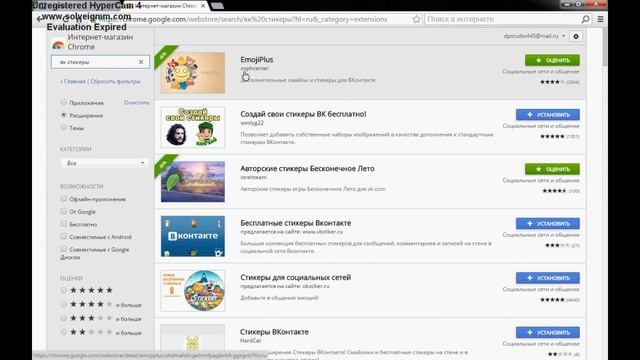Select the five-star rating filter

(64, 290)
